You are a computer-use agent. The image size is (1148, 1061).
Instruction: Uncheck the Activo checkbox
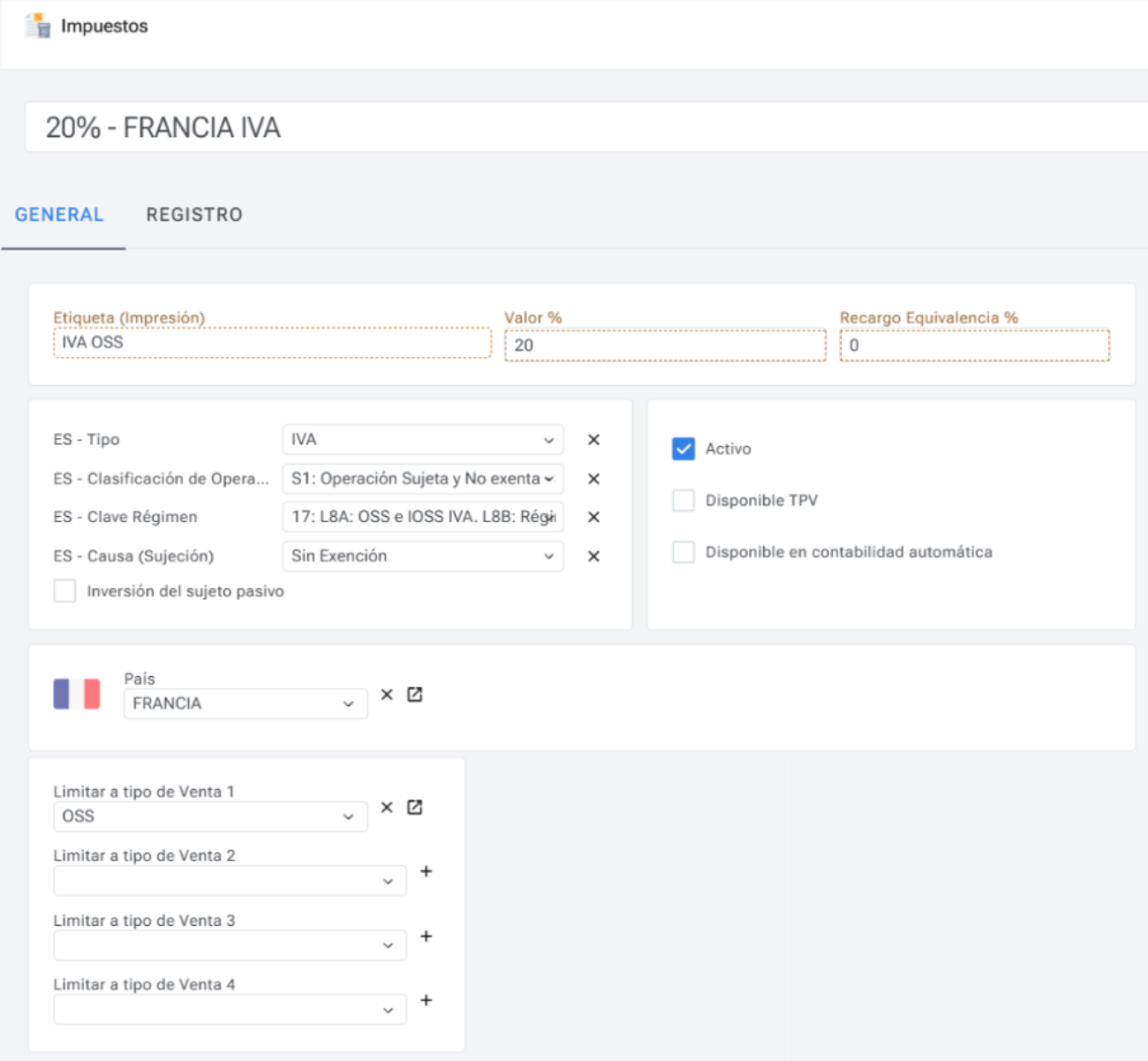pos(684,449)
